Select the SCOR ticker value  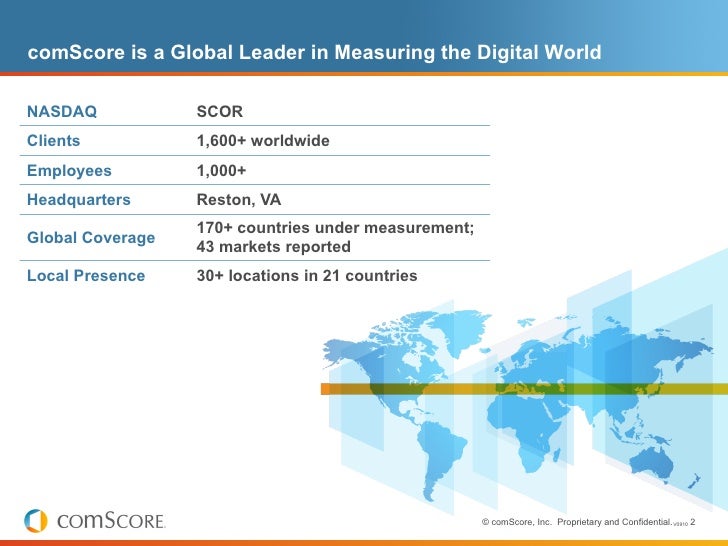220,111
